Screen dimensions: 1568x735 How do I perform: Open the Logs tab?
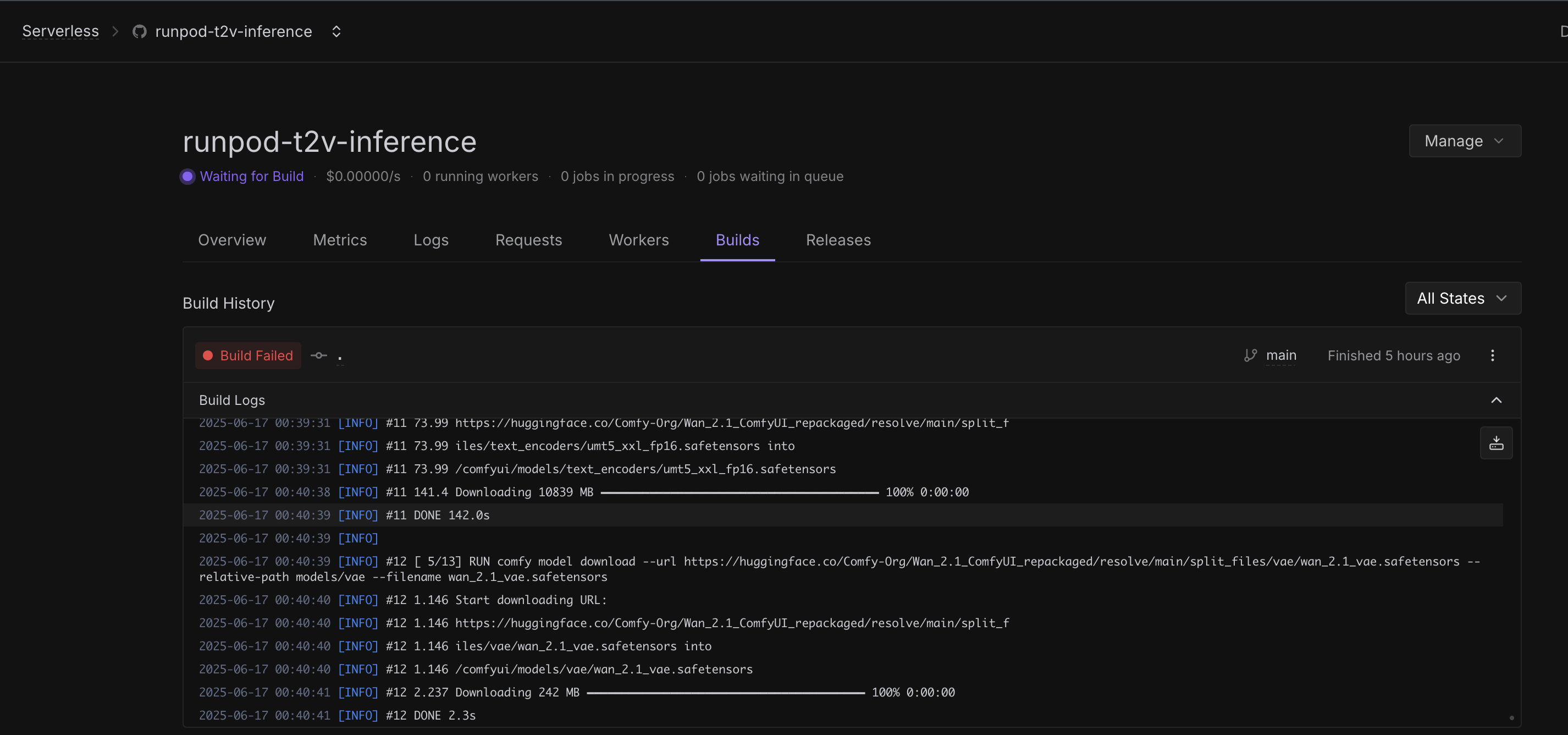coord(430,240)
